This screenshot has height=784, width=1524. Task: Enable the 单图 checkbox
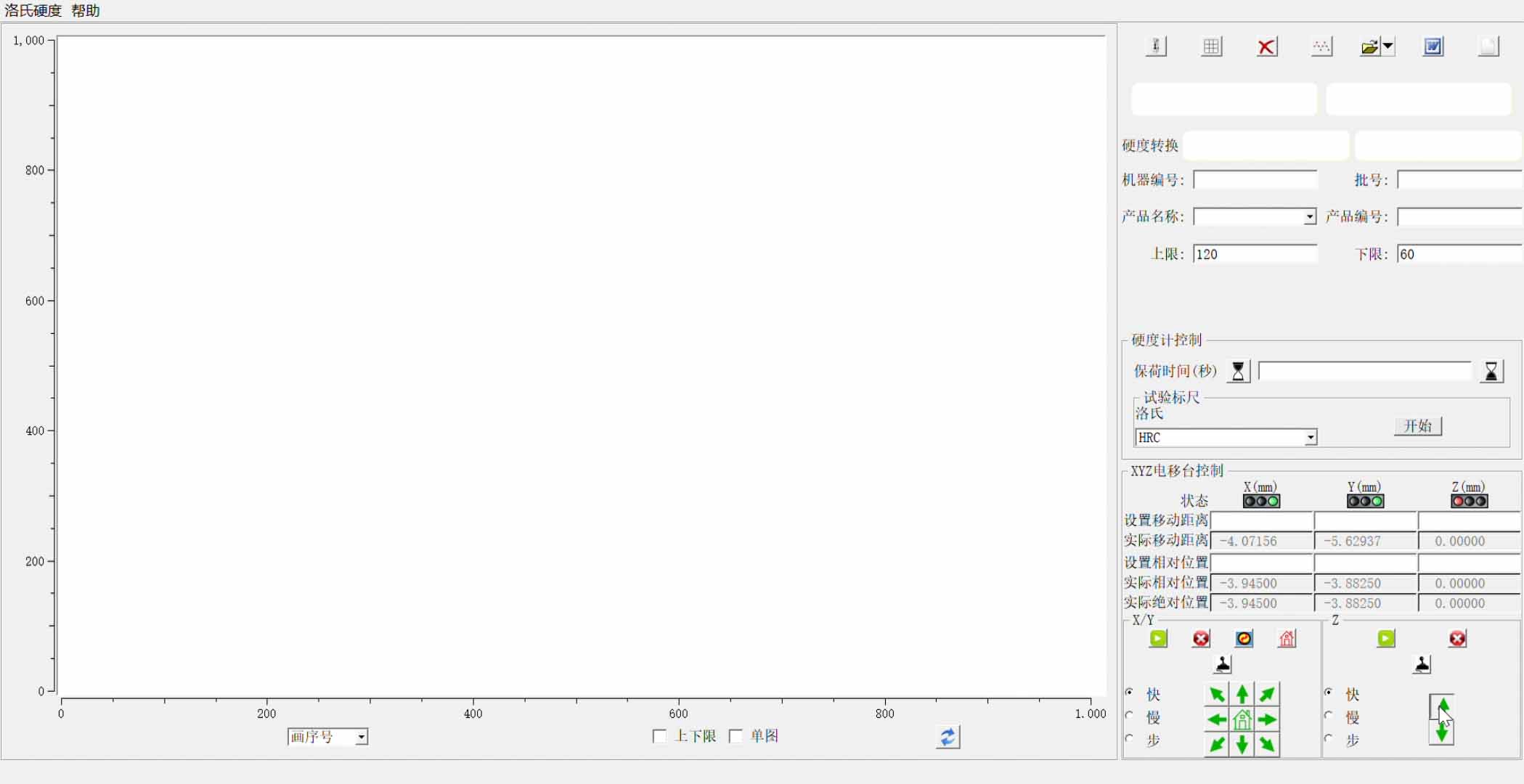point(735,736)
